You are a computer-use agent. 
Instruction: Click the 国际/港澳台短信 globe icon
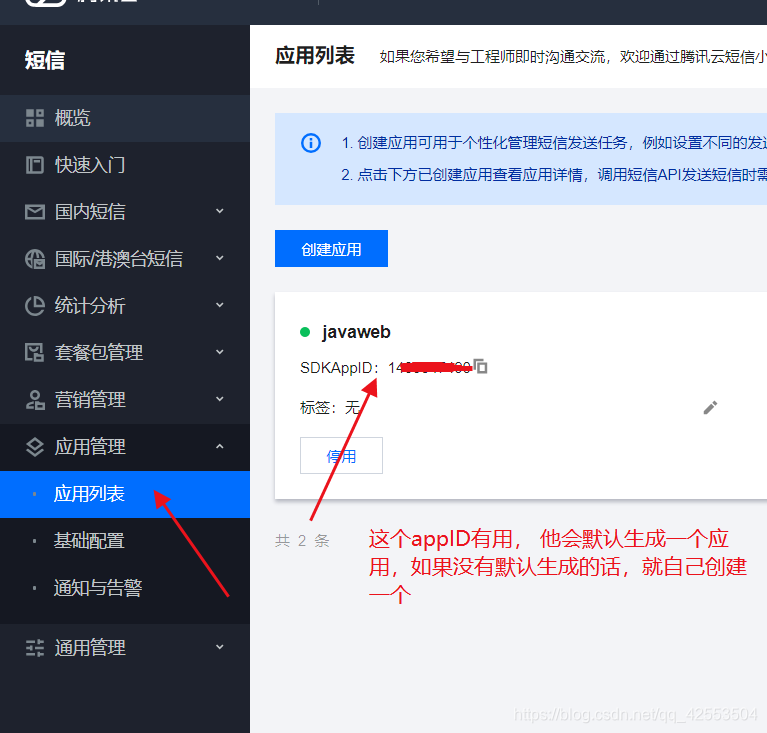pyautogui.click(x=35, y=259)
